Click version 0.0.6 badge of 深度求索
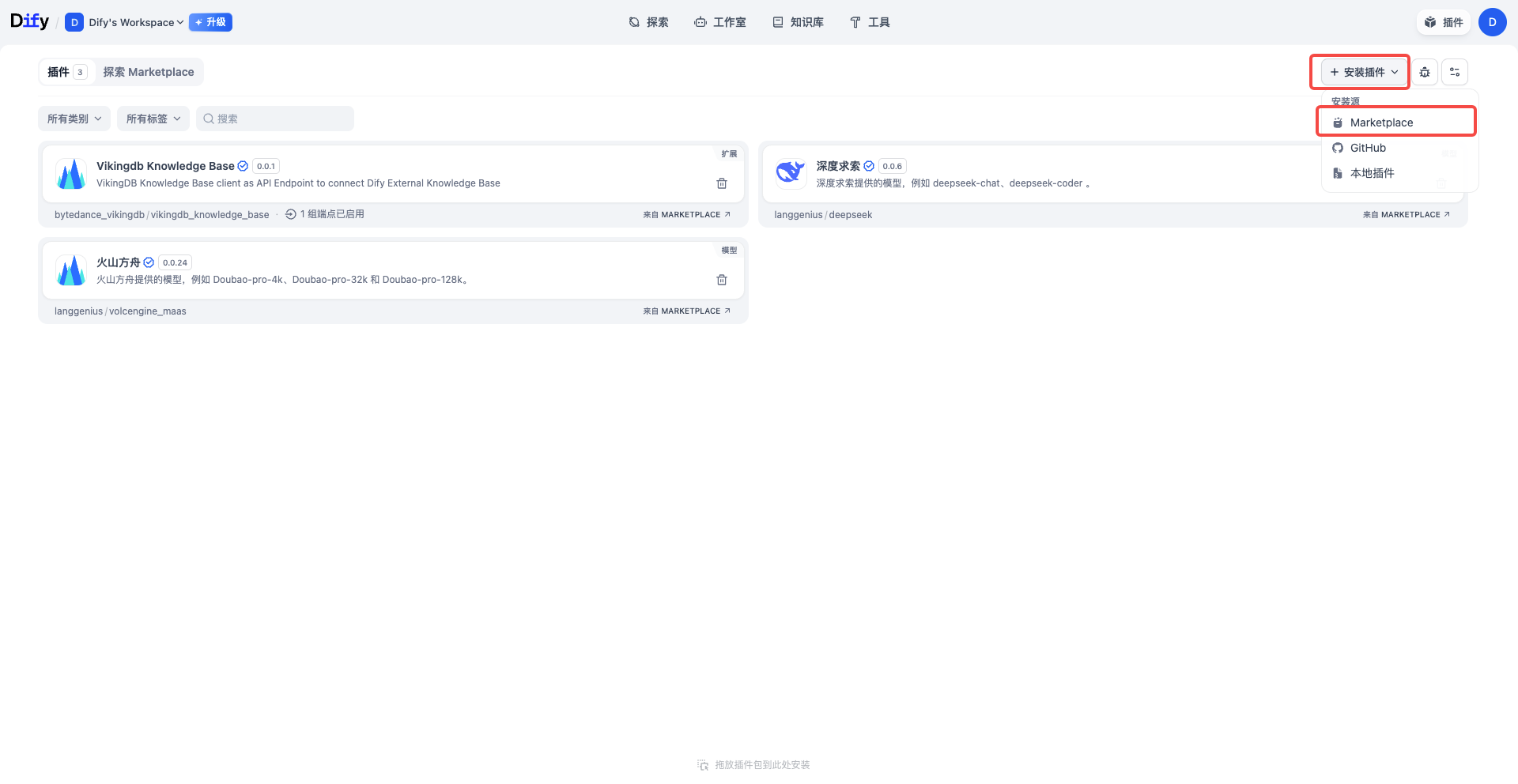 pos(892,166)
